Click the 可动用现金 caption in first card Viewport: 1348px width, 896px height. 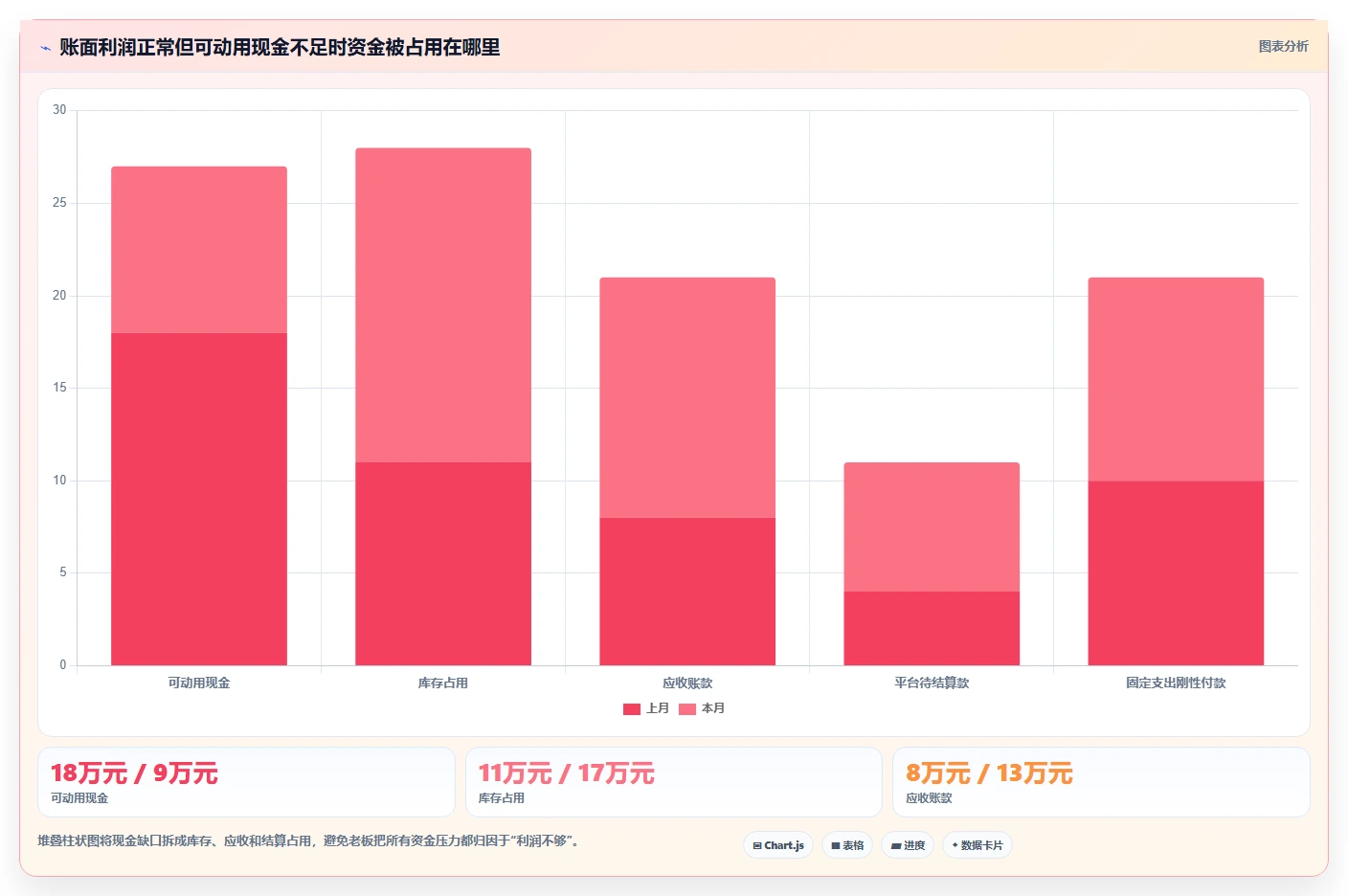[x=79, y=798]
